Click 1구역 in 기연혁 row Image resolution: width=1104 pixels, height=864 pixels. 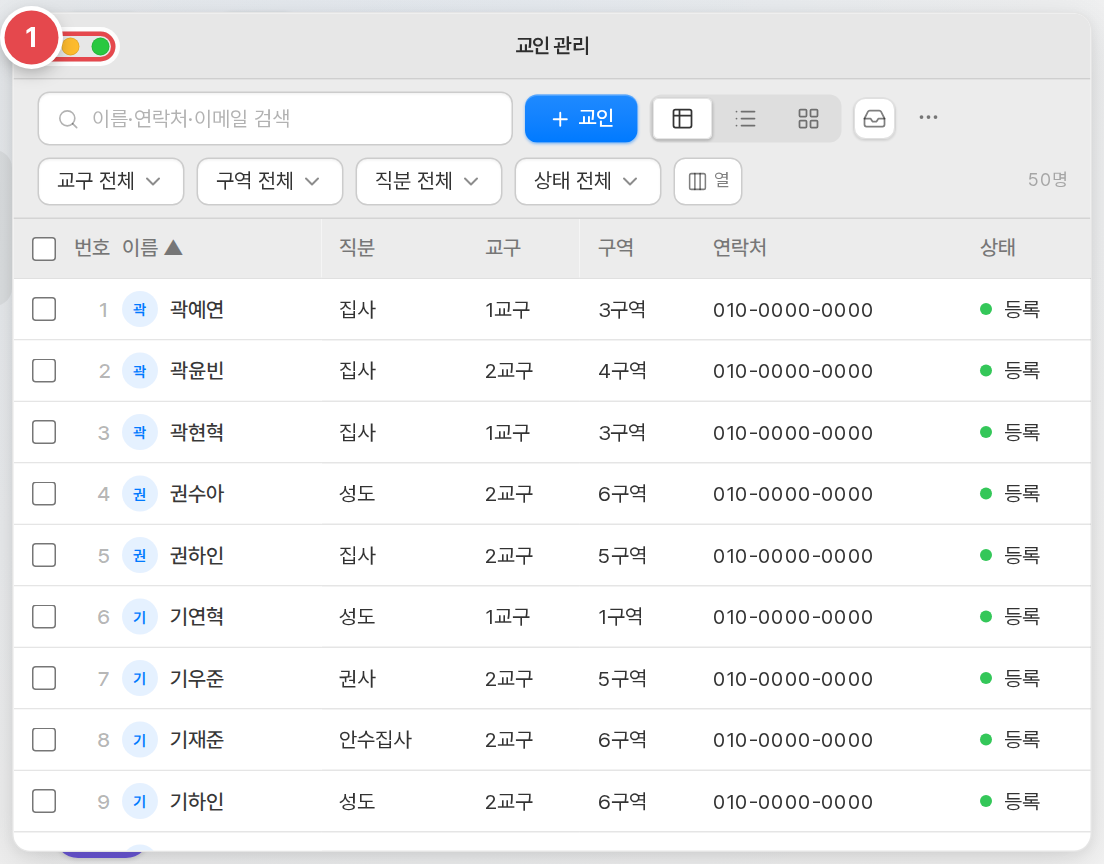[620, 617]
